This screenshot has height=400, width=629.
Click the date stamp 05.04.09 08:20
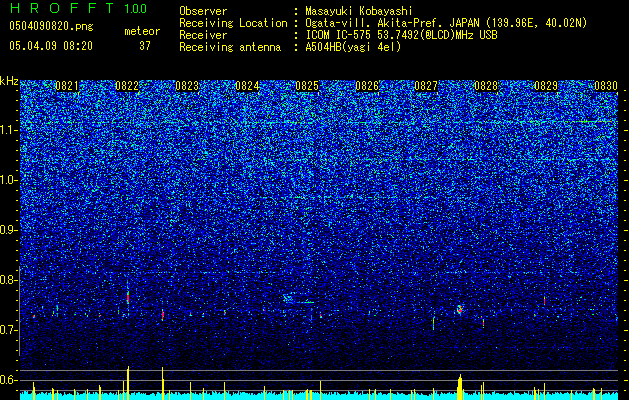(x=51, y=46)
